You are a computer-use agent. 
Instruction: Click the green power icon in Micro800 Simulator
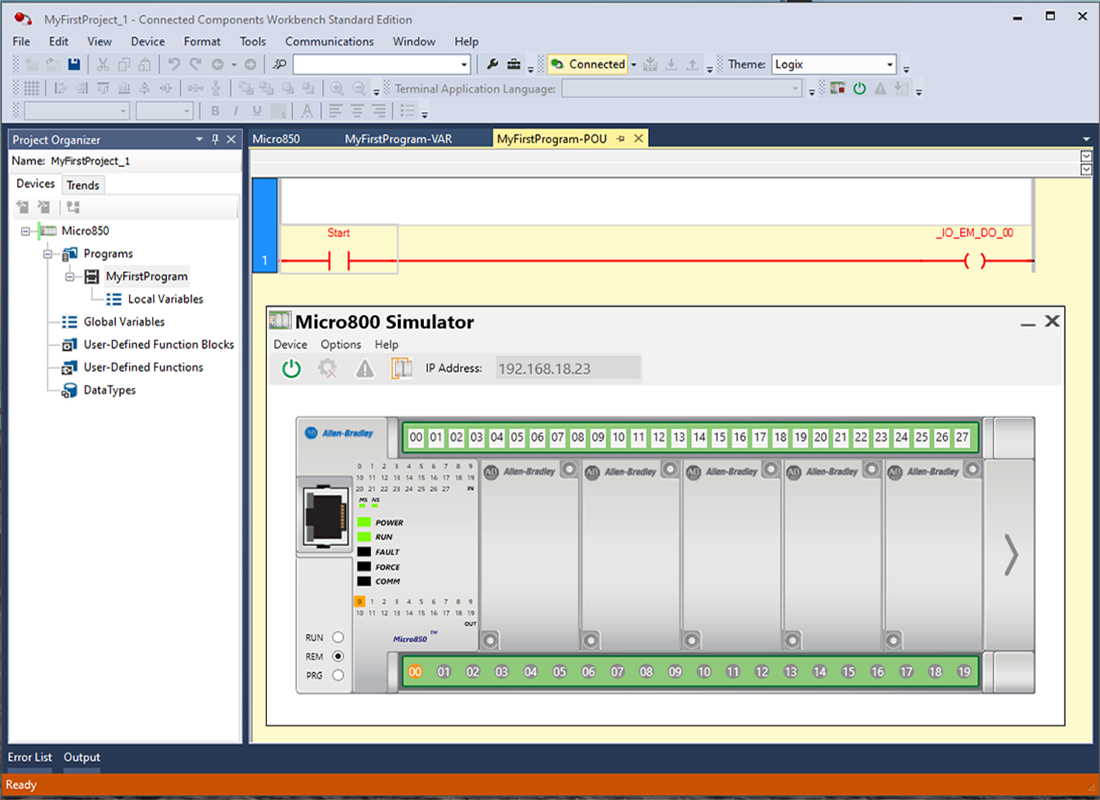point(291,368)
